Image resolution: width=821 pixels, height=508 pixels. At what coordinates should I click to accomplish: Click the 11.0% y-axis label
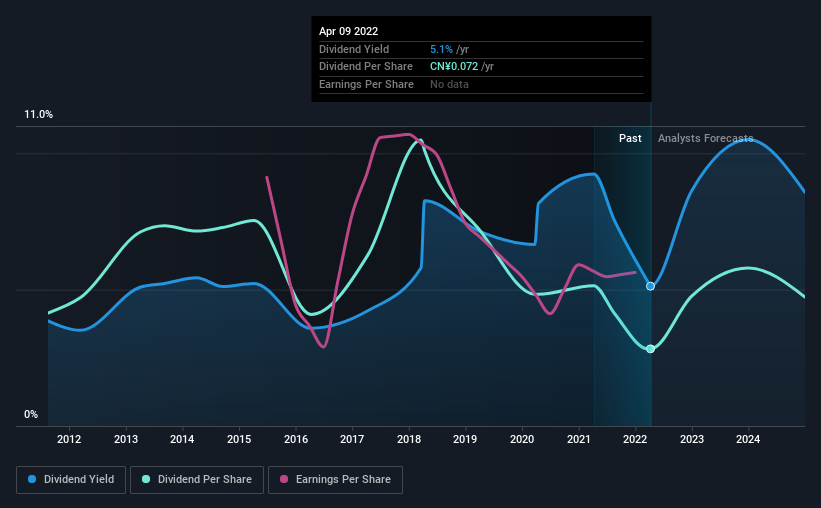pyautogui.click(x=38, y=115)
